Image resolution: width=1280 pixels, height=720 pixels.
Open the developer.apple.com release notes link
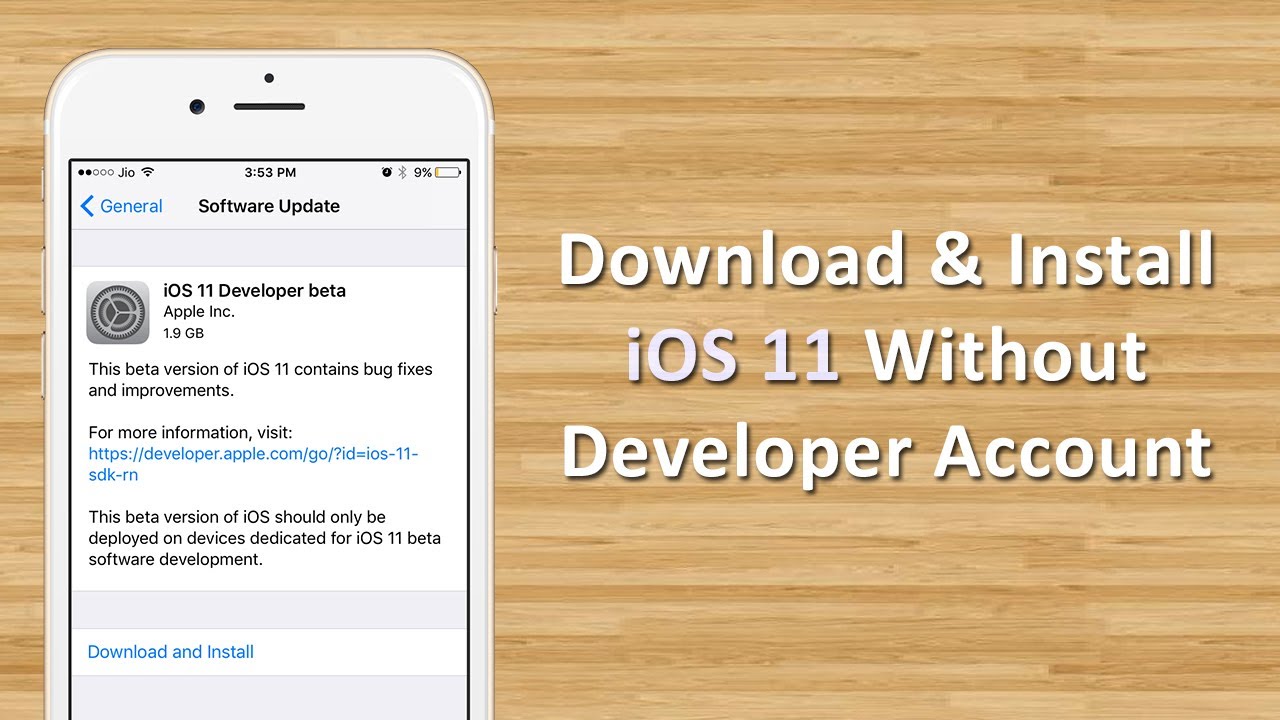253,464
